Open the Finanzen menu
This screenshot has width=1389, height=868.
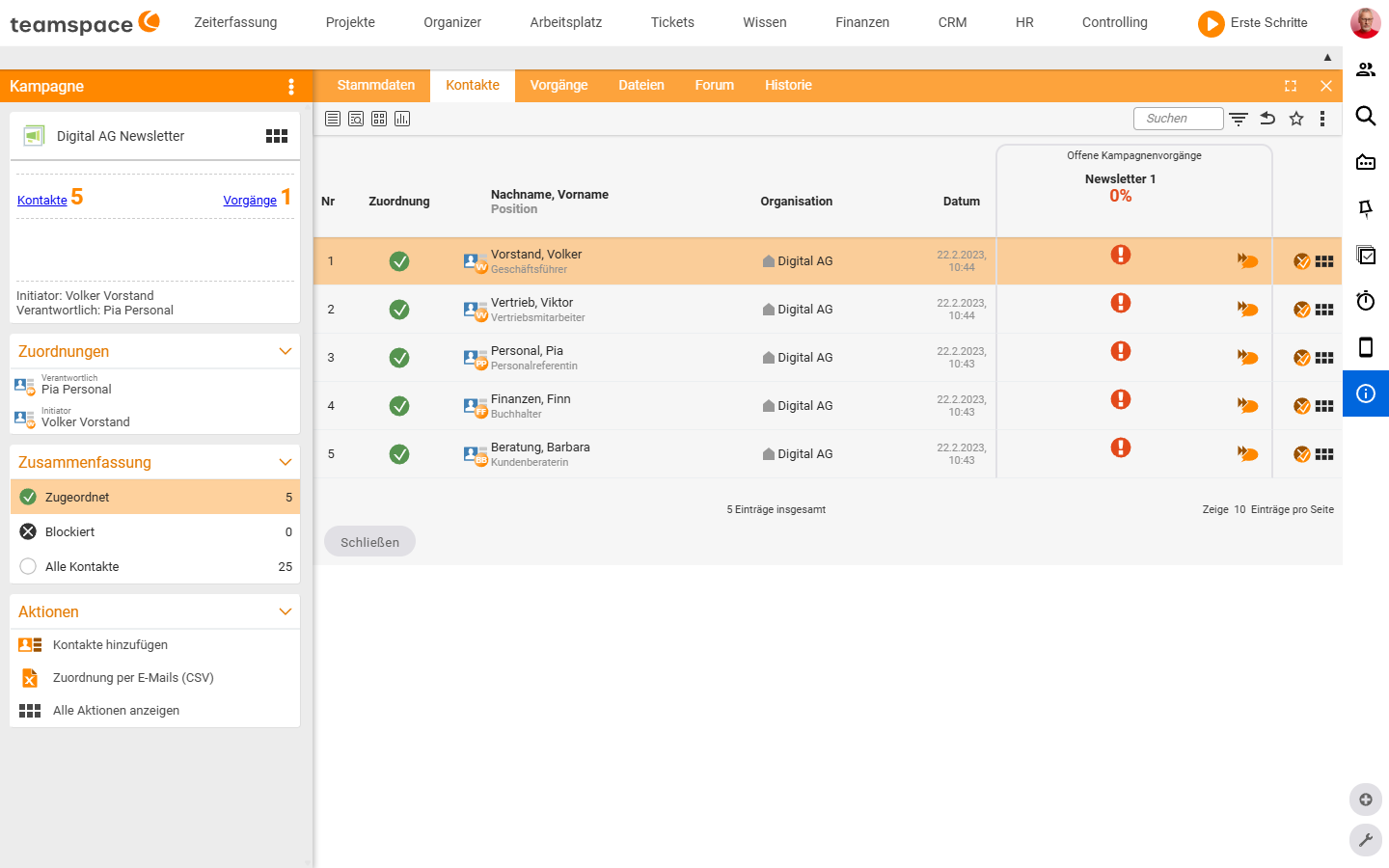862,22
